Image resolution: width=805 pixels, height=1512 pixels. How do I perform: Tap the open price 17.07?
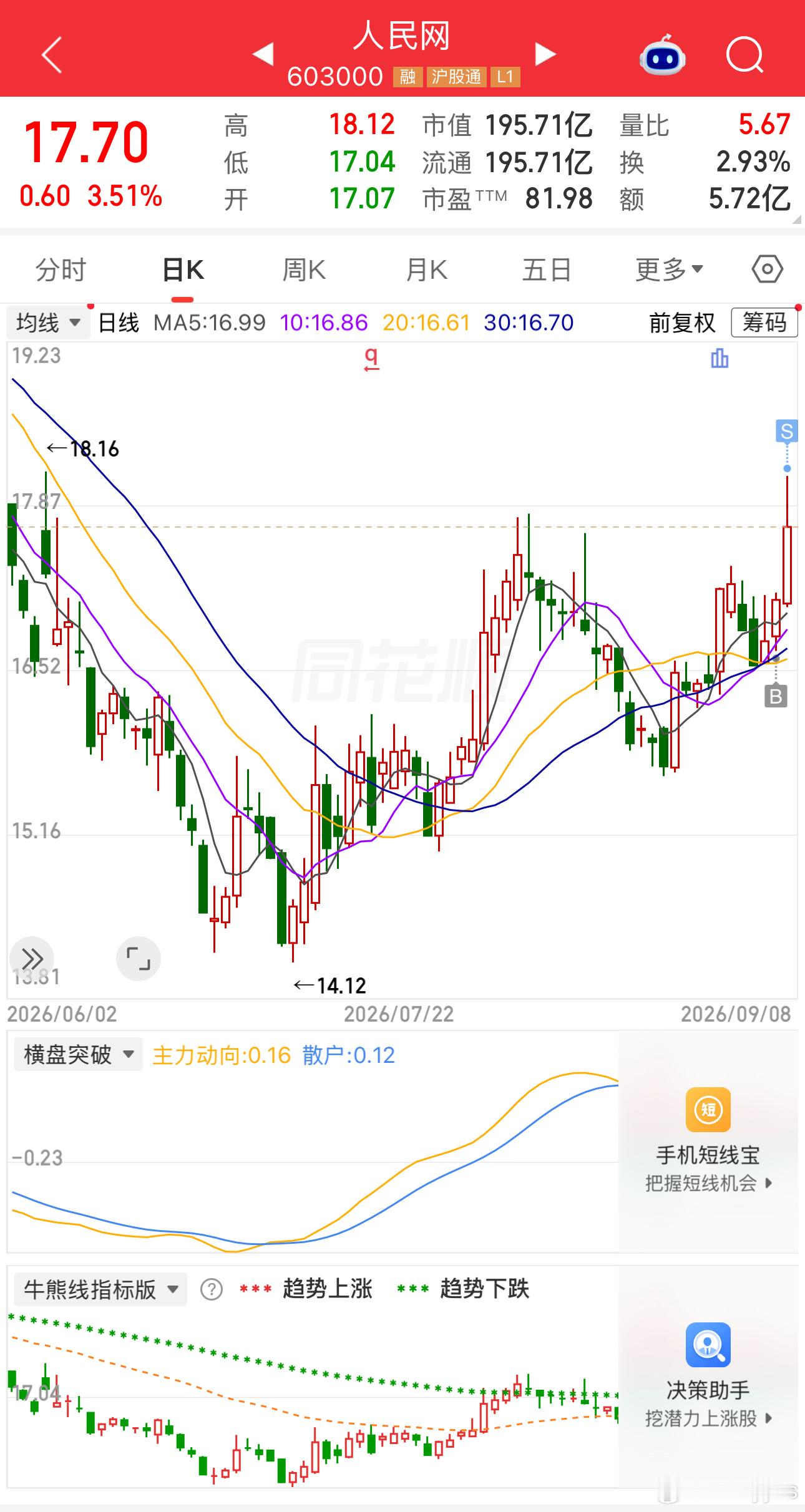pyautogui.click(x=362, y=199)
